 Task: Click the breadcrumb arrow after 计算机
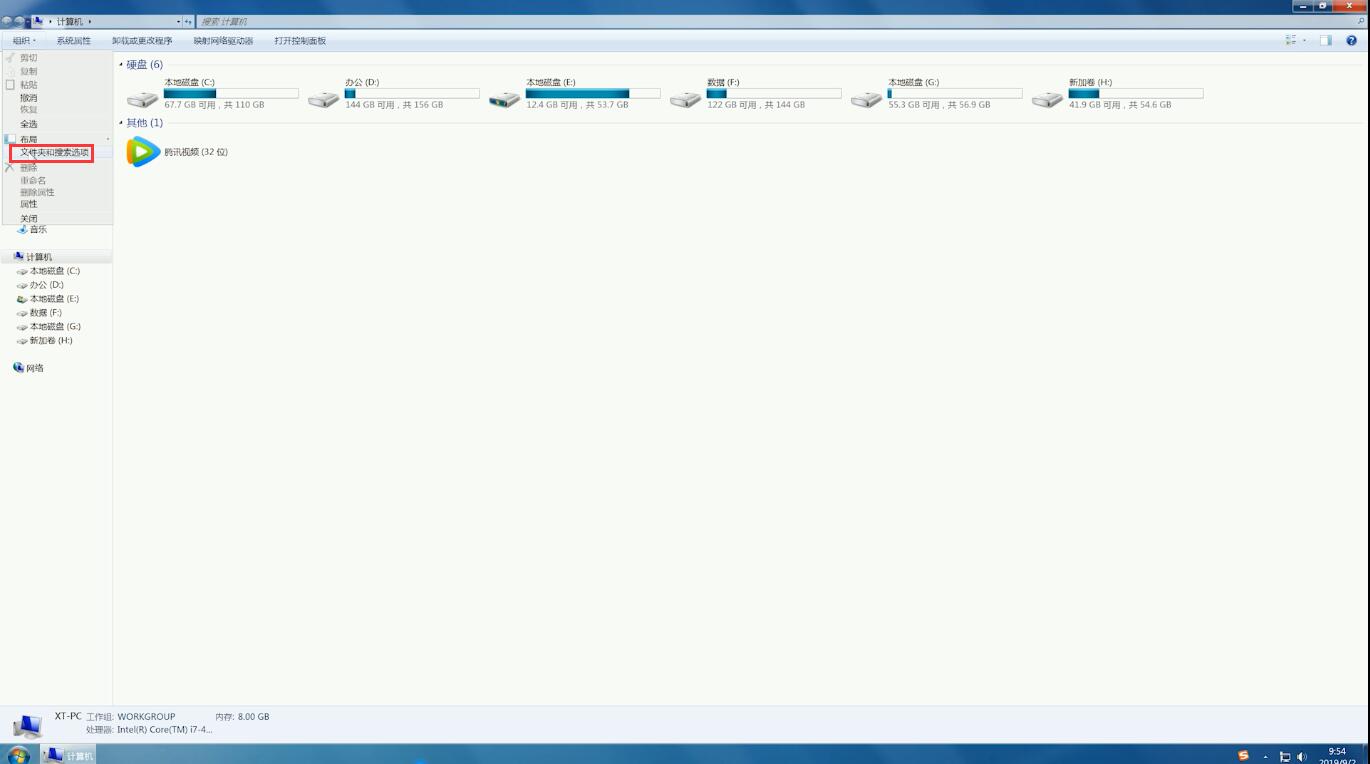pos(90,21)
